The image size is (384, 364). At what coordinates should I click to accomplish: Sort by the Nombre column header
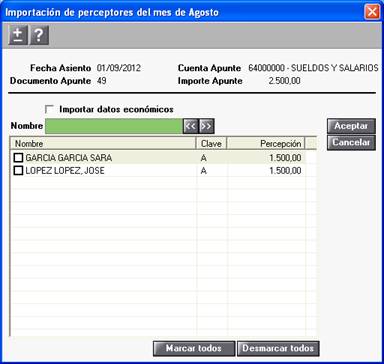(103, 144)
